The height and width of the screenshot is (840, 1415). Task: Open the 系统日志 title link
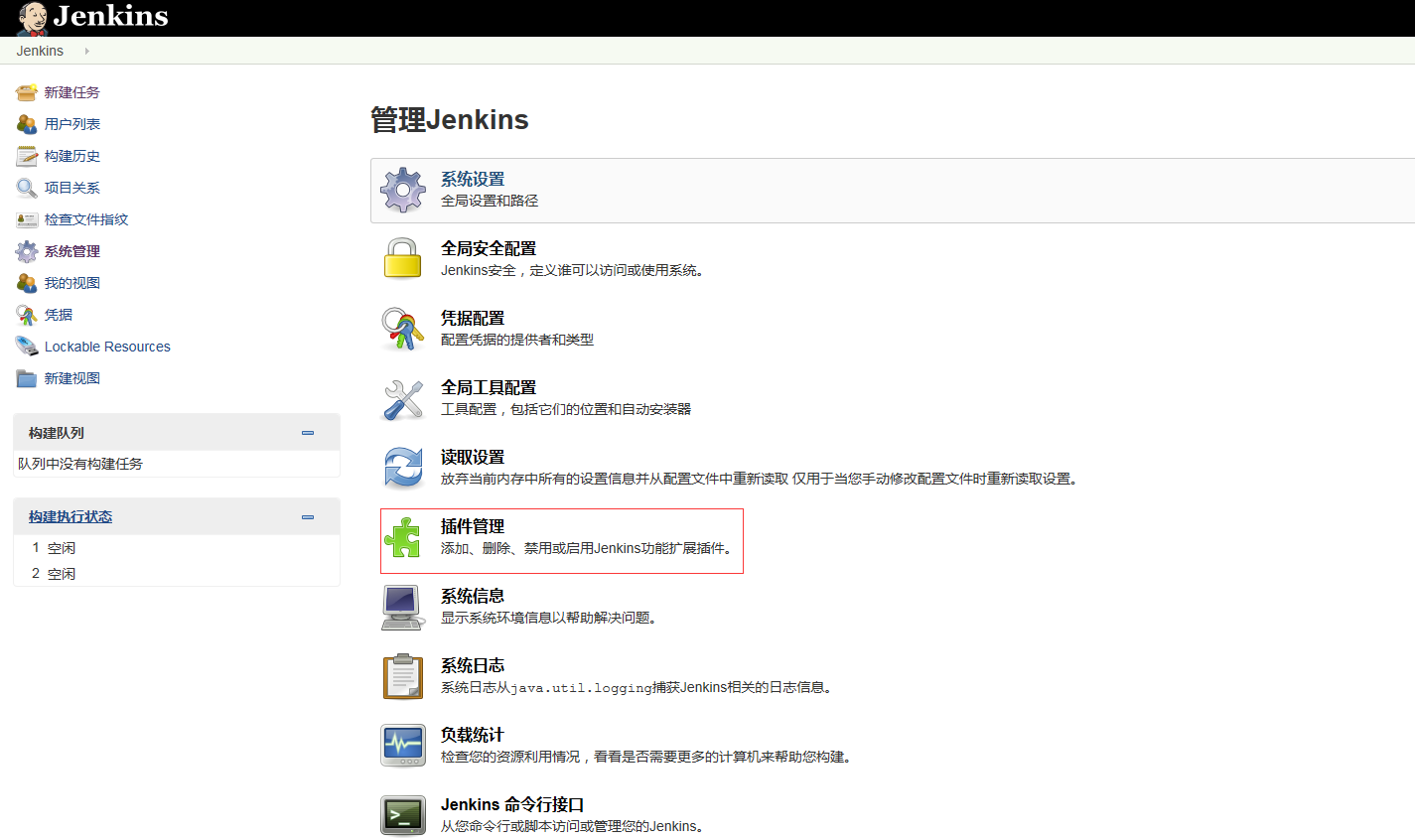point(473,665)
